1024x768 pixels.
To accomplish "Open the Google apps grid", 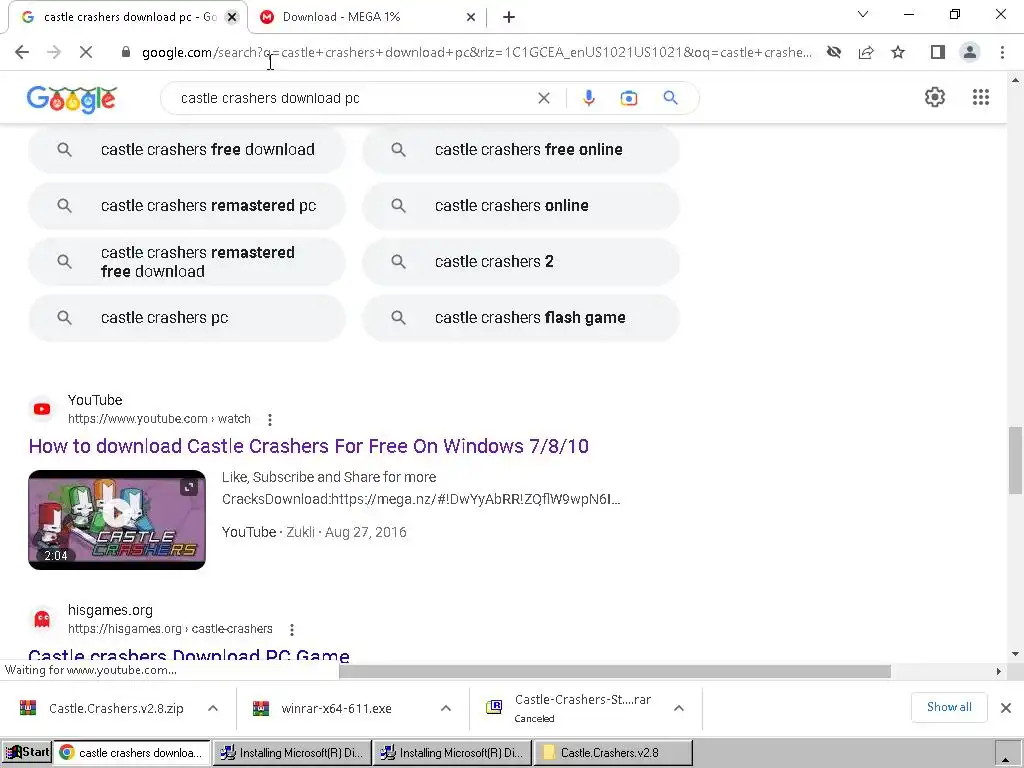I will (x=980, y=97).
